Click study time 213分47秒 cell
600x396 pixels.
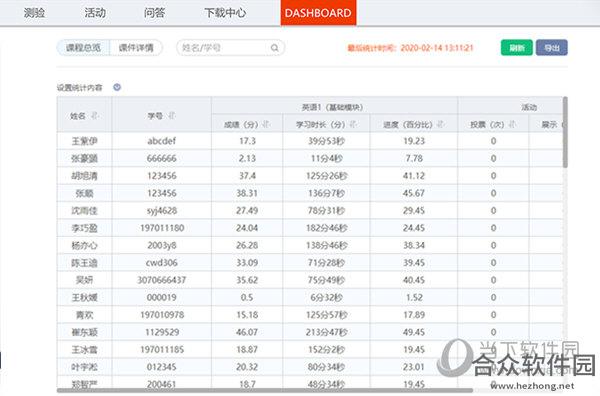point(326,332)
